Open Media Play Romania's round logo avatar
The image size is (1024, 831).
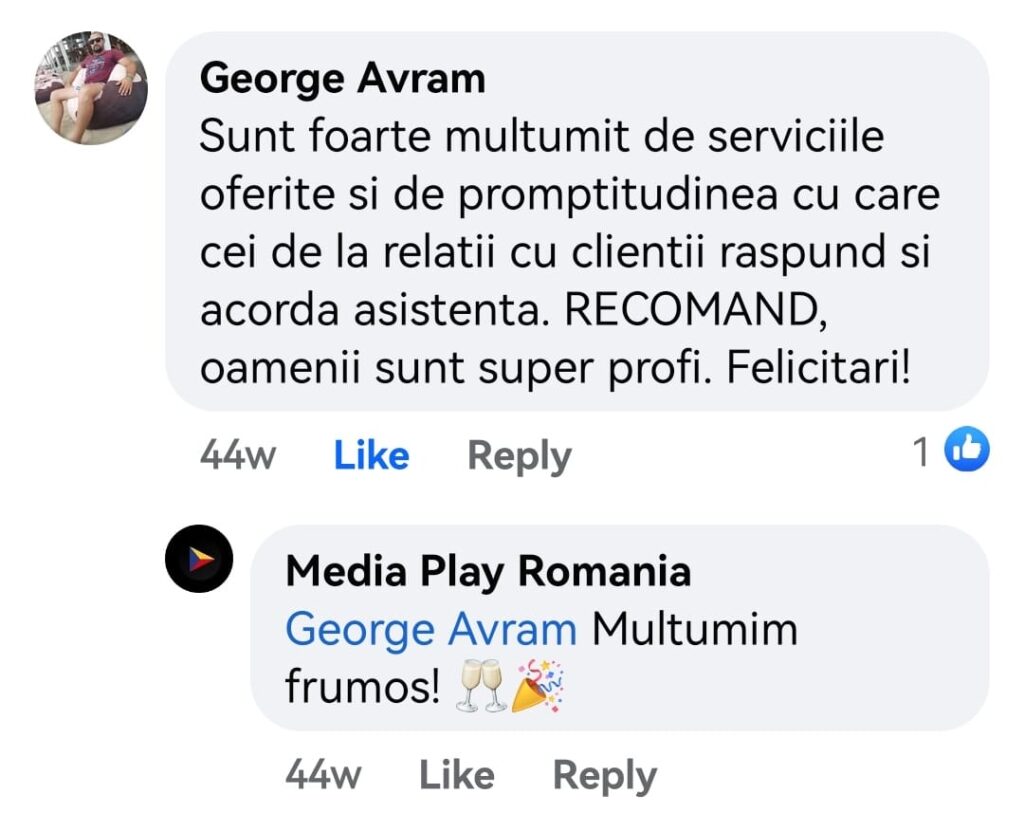click(x=199, y=559)
